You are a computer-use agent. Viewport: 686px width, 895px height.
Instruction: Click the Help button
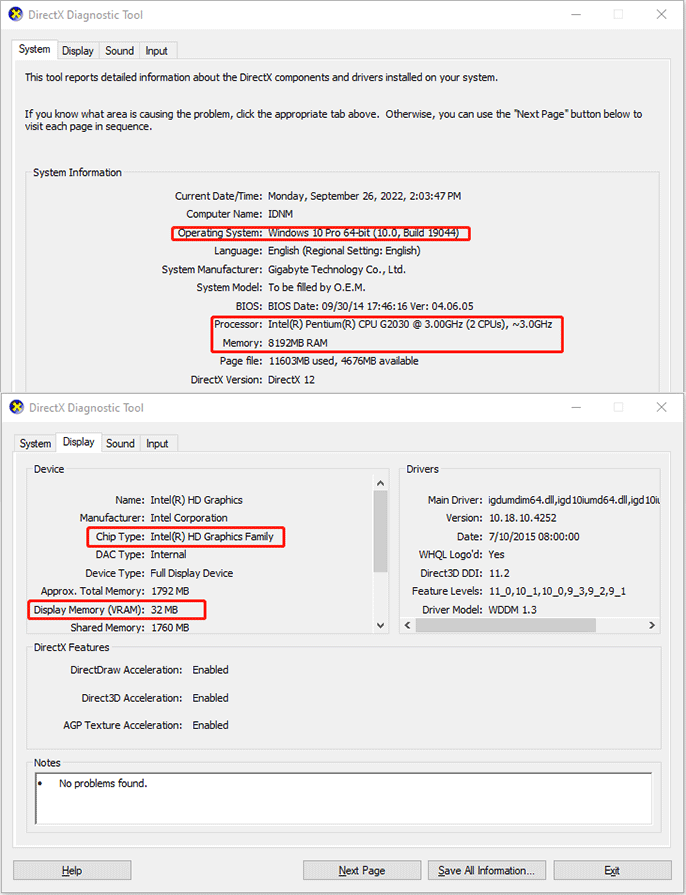coord(72,870)
